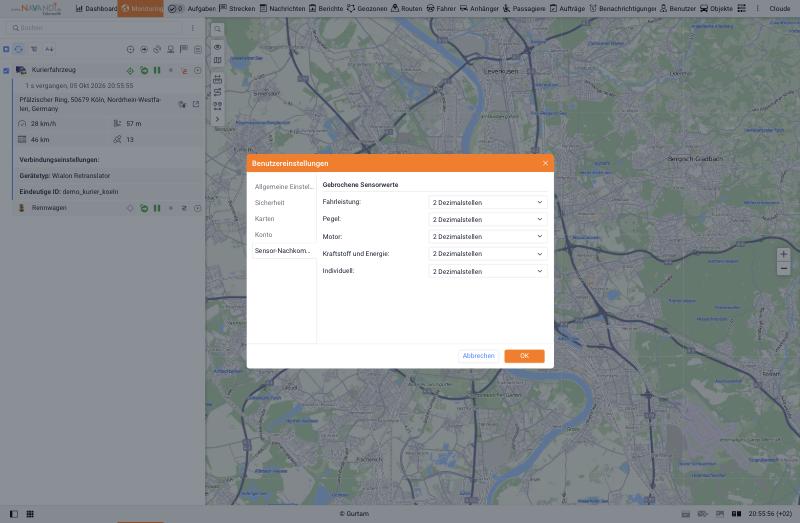Open the three-dot menu beside search
This screenshot has height=523, width=800.
coord(192,28)
